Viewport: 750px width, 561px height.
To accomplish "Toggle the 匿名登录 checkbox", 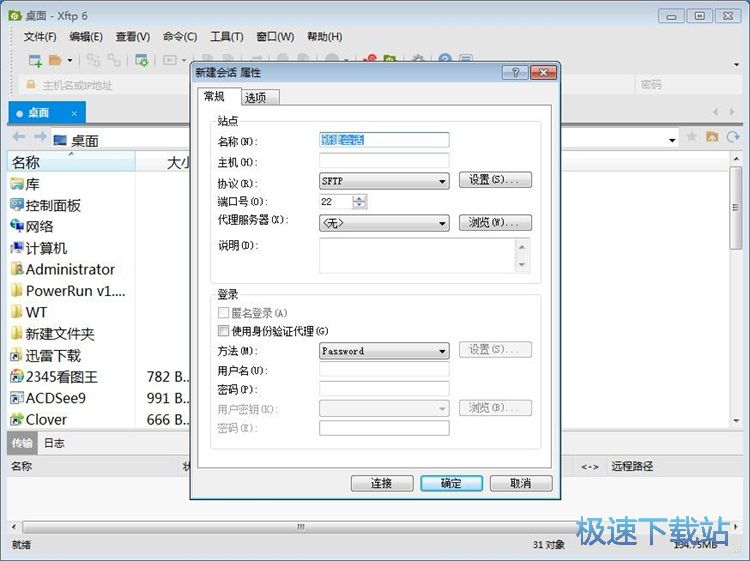I will coord(223,313).
